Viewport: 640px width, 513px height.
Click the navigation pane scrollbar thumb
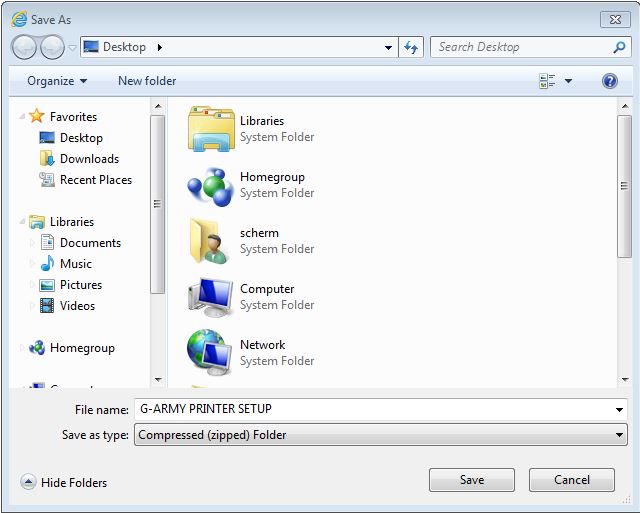tap(158, 204)
